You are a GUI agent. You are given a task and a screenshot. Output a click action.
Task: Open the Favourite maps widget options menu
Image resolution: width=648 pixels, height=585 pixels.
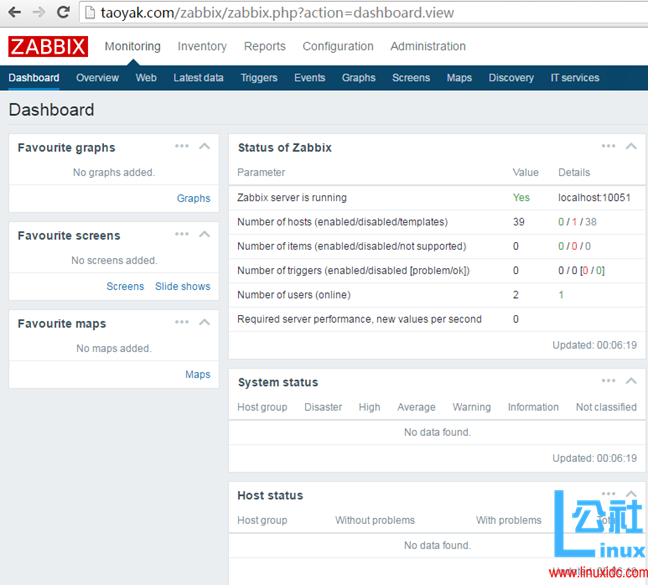tap(182, 322)
